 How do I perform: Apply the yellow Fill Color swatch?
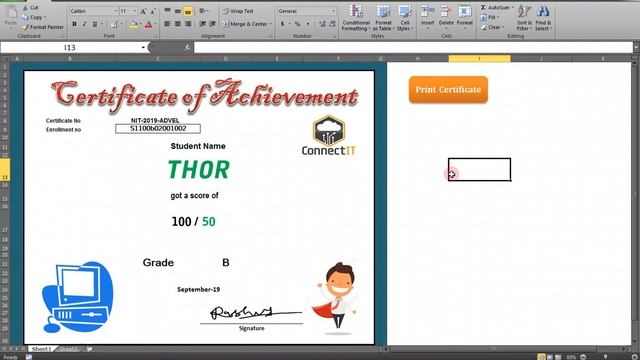[133, 25]
